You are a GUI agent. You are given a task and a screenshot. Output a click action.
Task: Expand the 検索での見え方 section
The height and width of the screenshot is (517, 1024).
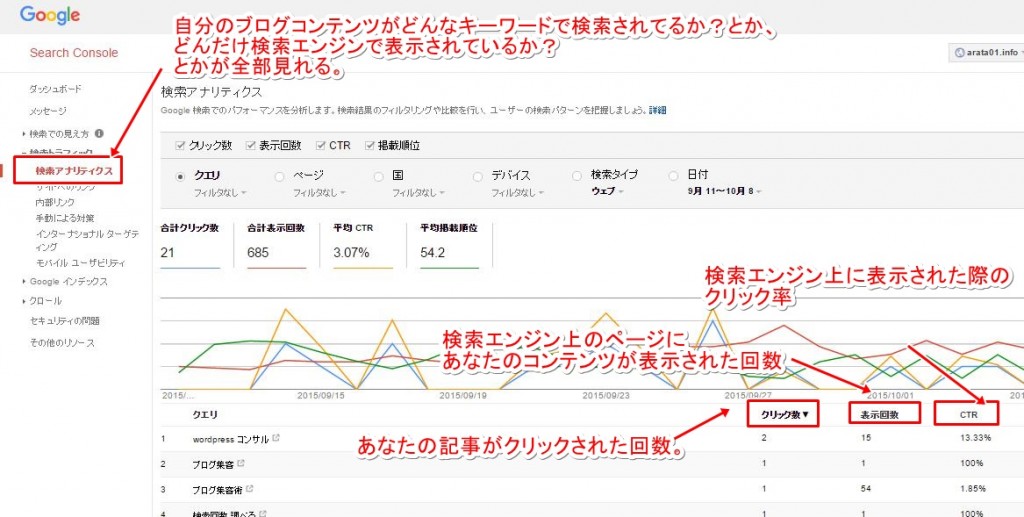coord(59,134)
